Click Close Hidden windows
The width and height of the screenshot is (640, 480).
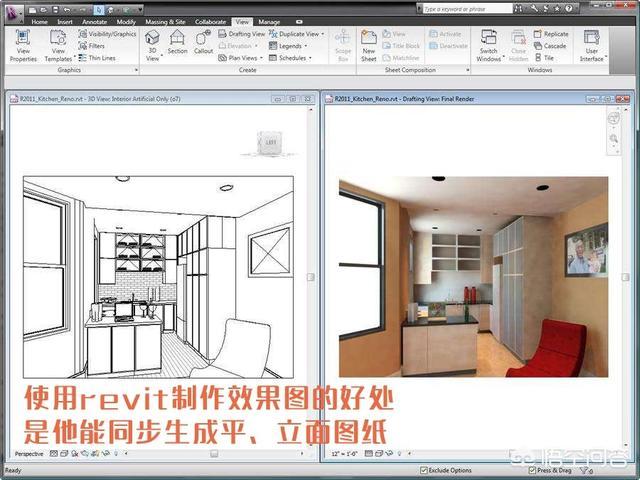click(518, 46)
